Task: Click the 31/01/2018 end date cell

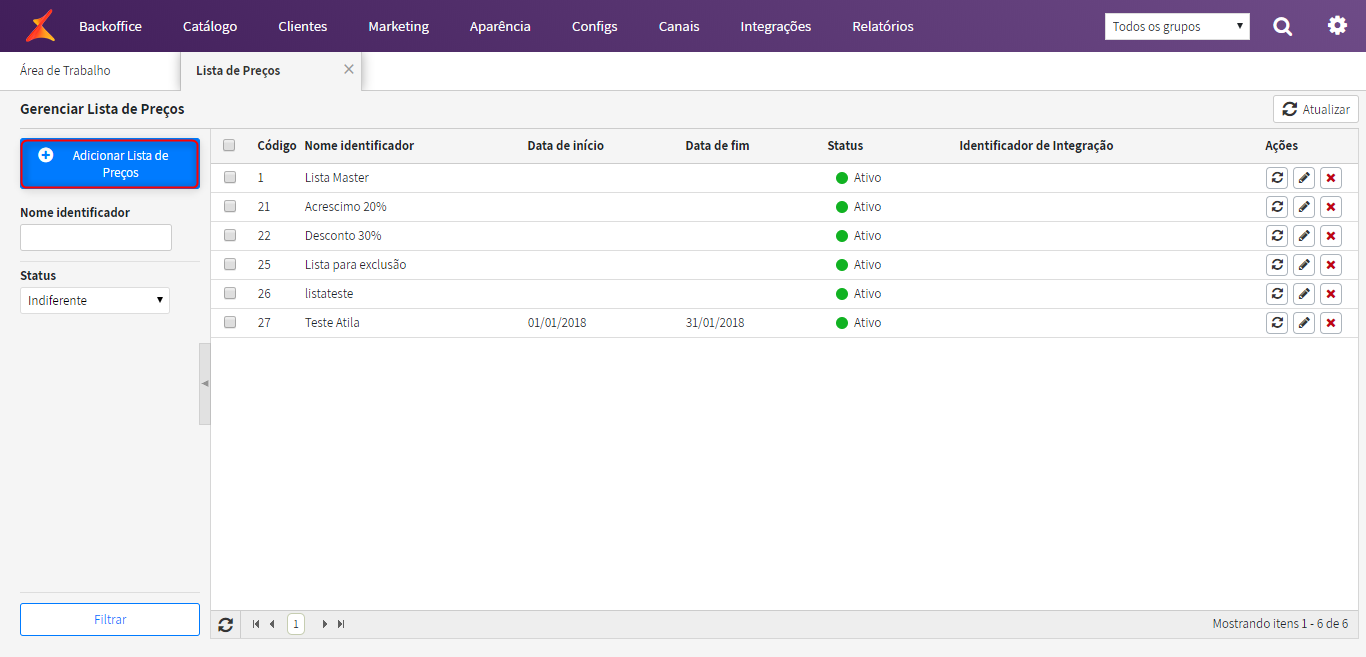Action: tap(715, 323)
